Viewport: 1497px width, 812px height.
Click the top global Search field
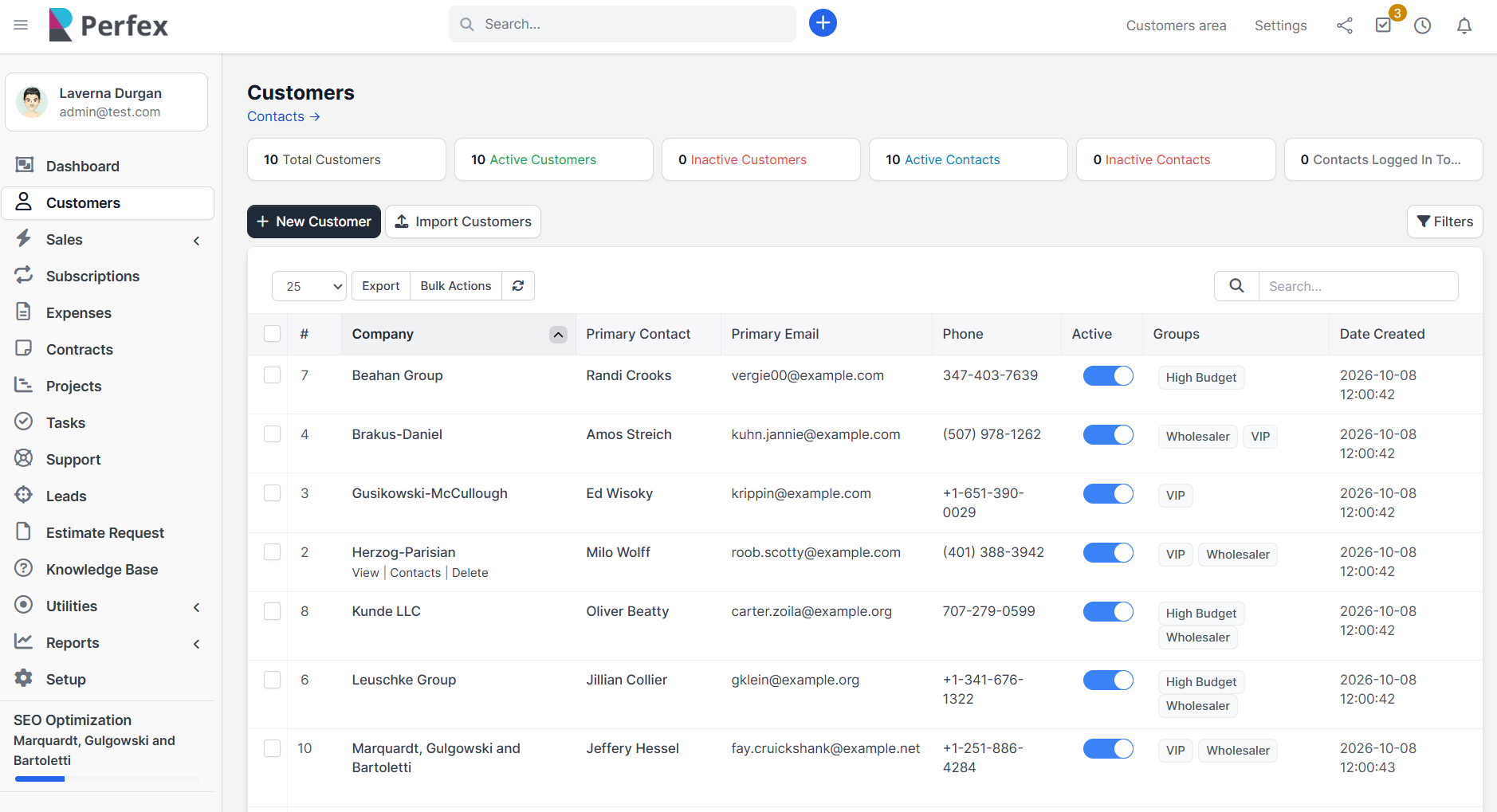(622, 24)
